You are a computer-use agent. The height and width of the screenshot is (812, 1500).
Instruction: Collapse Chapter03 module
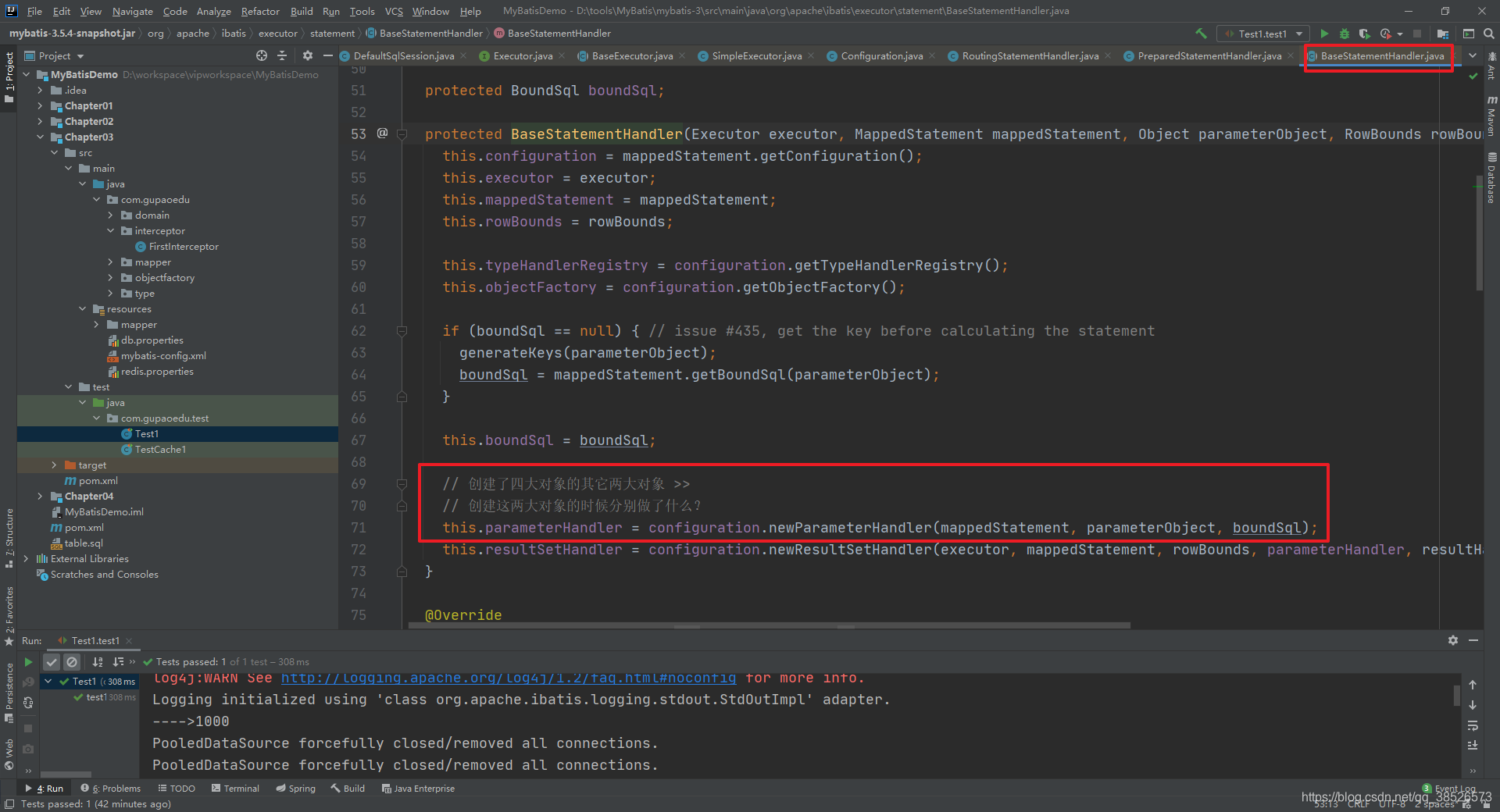[40, 137]
